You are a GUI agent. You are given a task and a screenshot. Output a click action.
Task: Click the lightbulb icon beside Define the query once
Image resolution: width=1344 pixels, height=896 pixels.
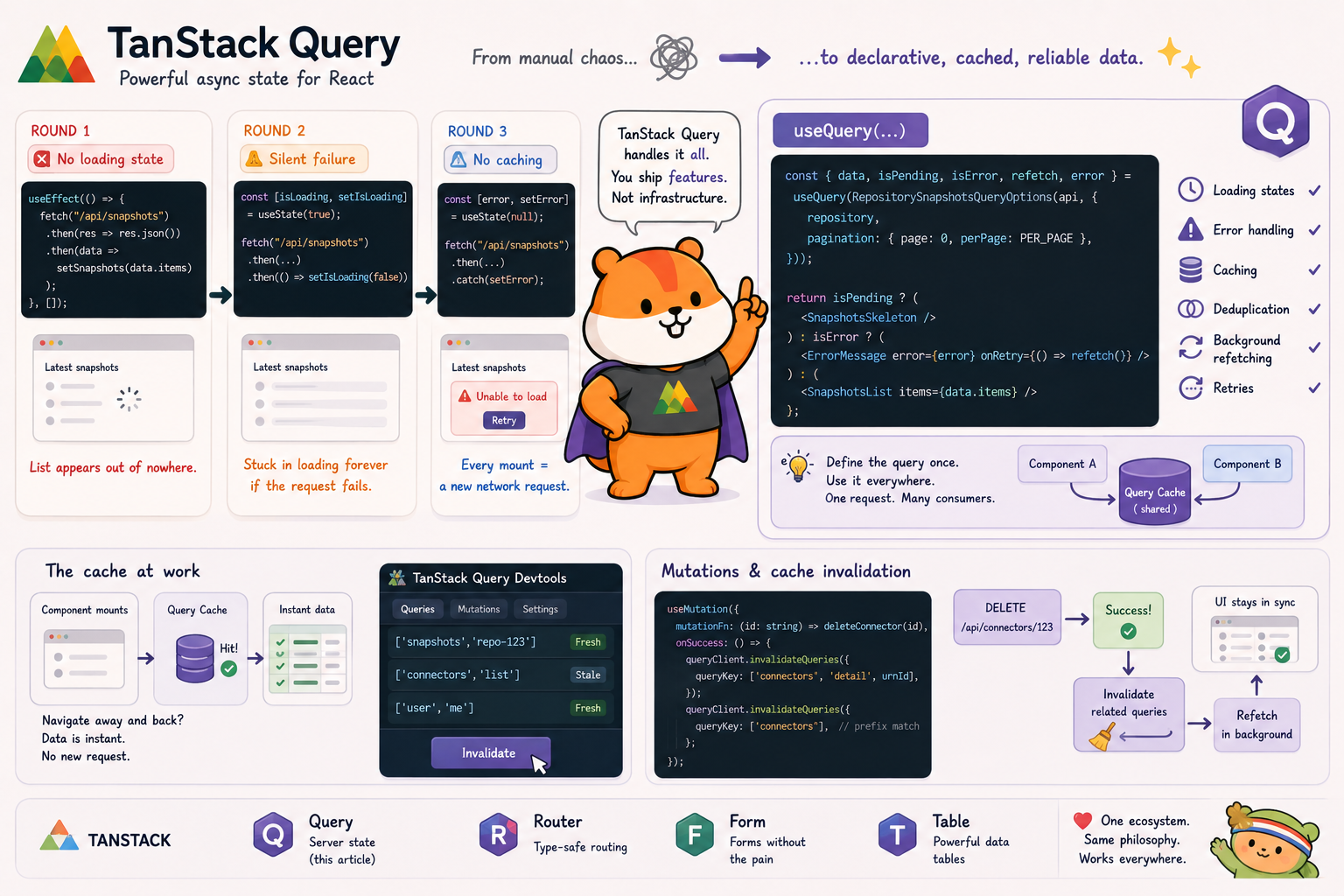click(797, 465)
